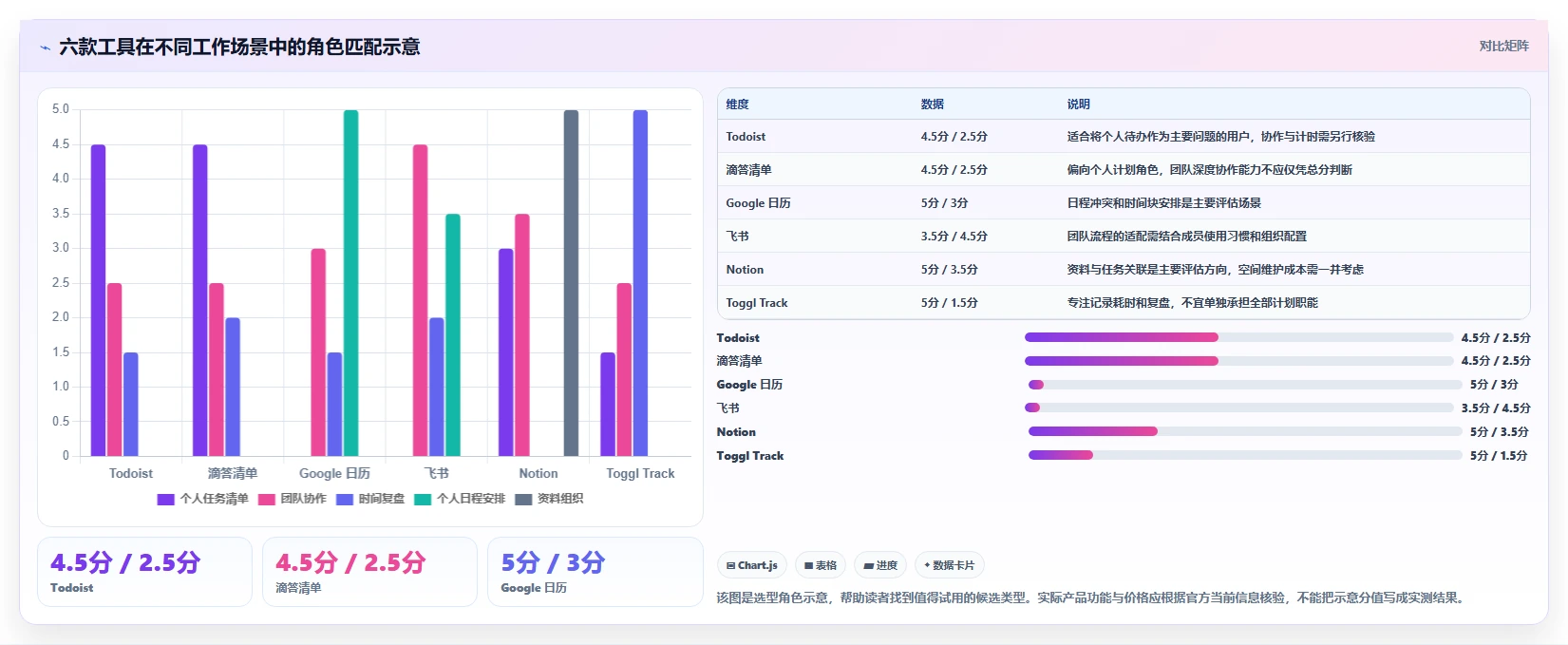The image size is (1568, 645).
Task: Toggle the 时间复盘 legend item
Action: click(369, 499)
